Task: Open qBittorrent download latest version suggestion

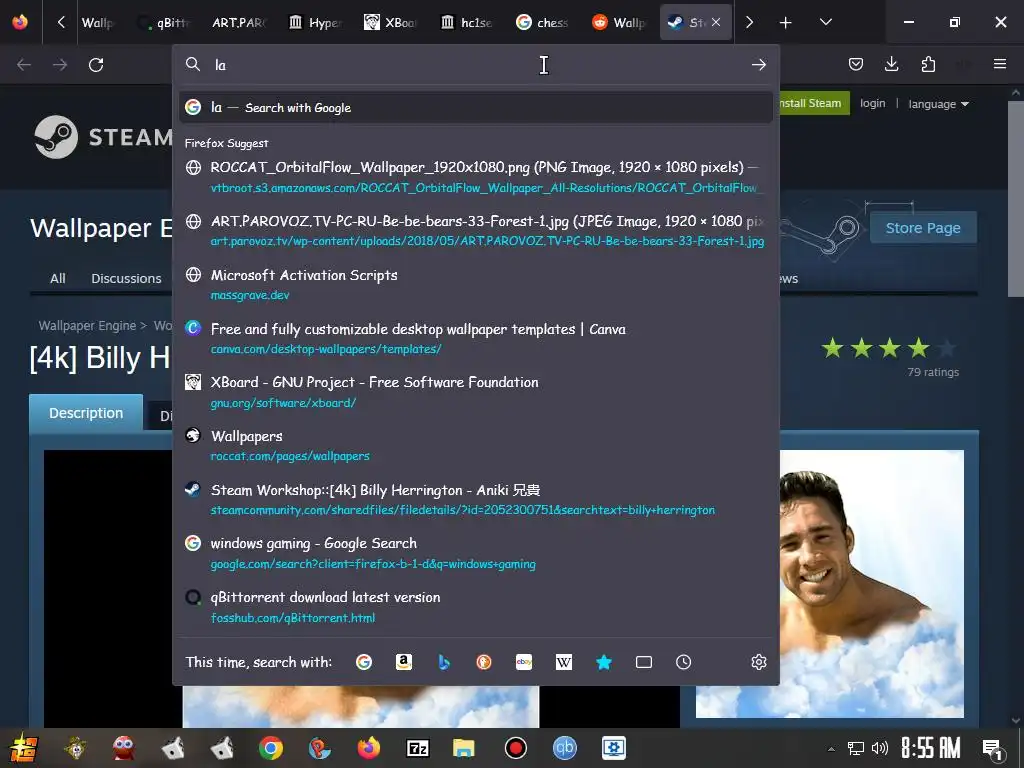Action: point(475,607)
